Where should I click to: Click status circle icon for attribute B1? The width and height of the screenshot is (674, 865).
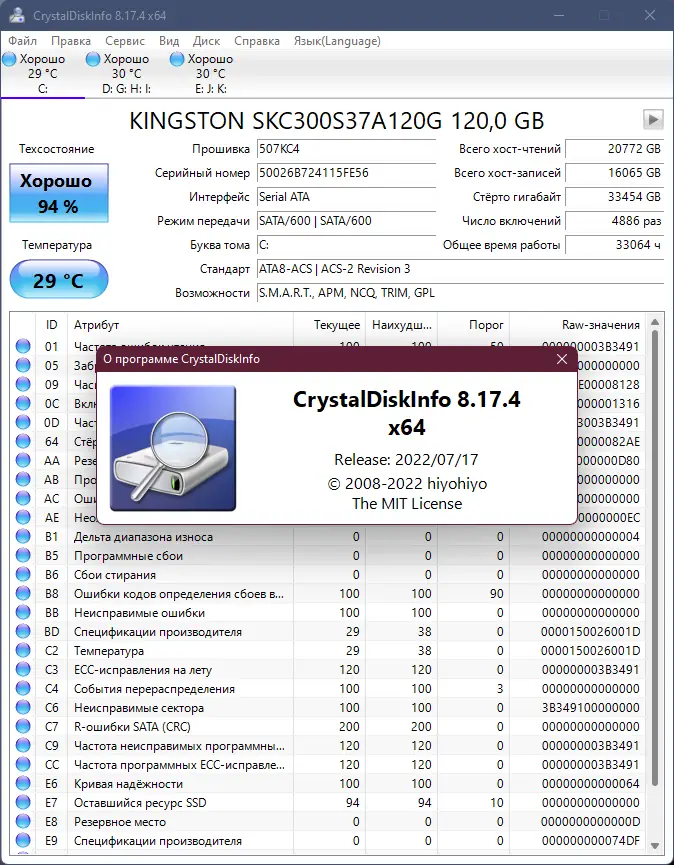point(23,537)
